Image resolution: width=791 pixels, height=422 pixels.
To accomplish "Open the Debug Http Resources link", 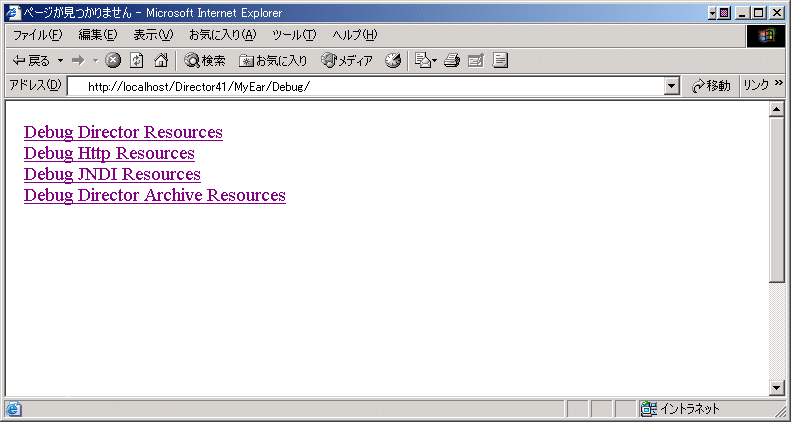I will (x=109, y=153).
